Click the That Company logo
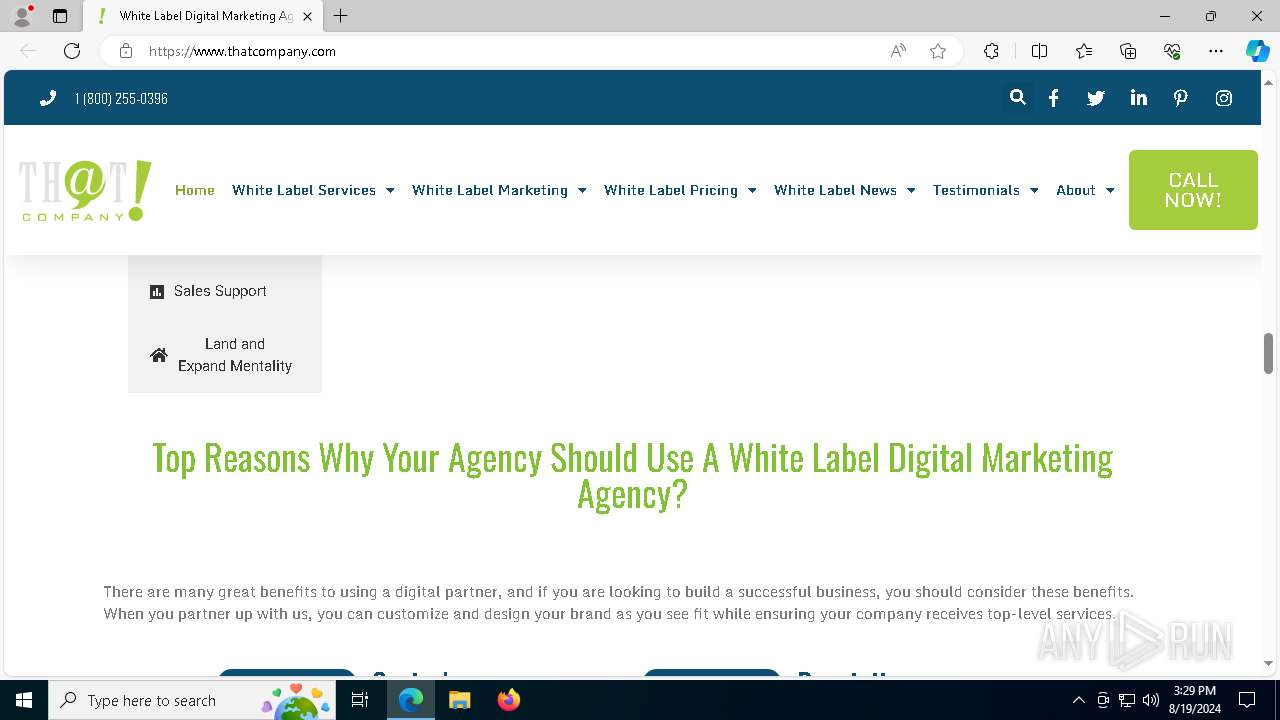 click(x=85, y=190)
